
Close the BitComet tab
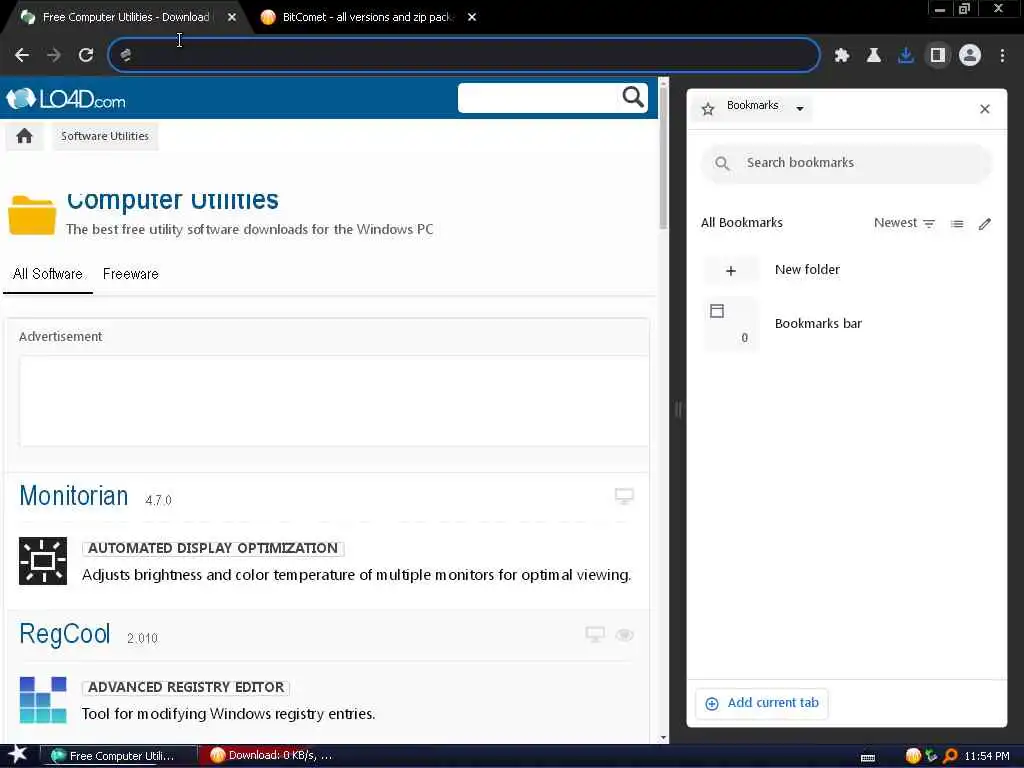[472, 18]
